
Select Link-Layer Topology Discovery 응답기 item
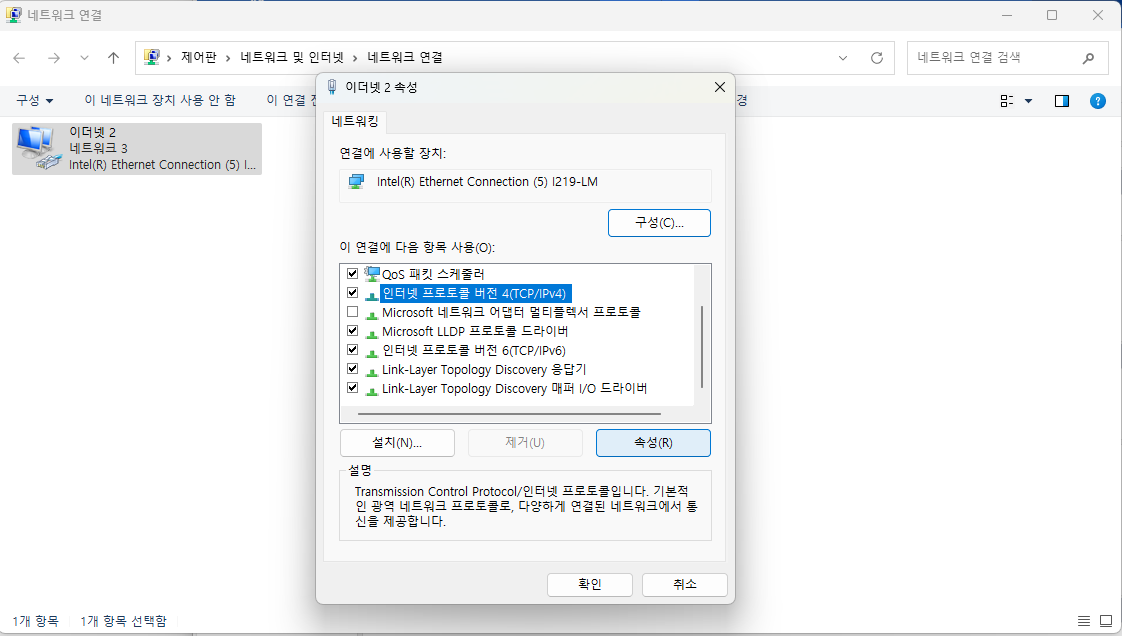[484, 370]
